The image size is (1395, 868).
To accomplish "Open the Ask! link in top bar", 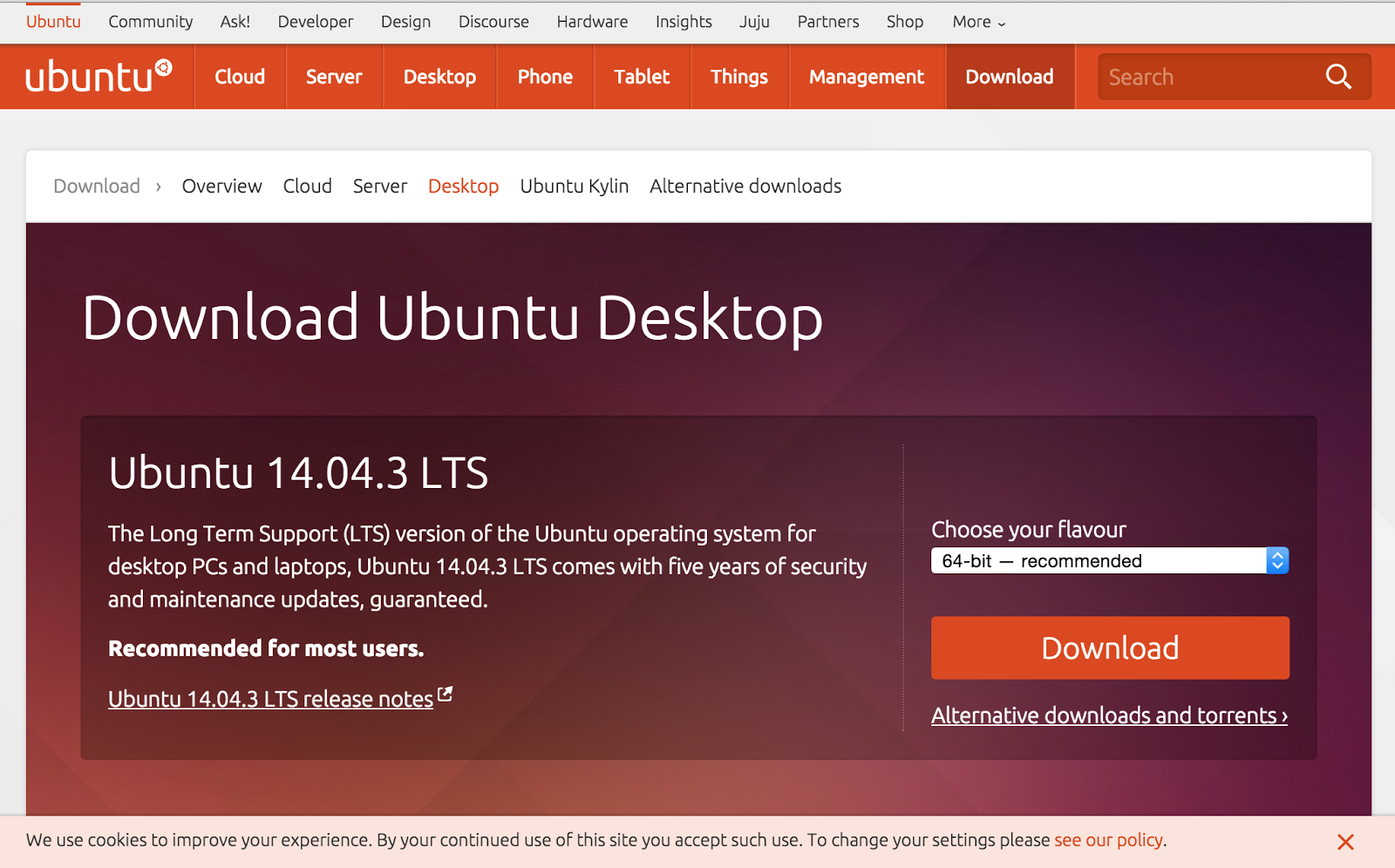I will coord(235,22).
